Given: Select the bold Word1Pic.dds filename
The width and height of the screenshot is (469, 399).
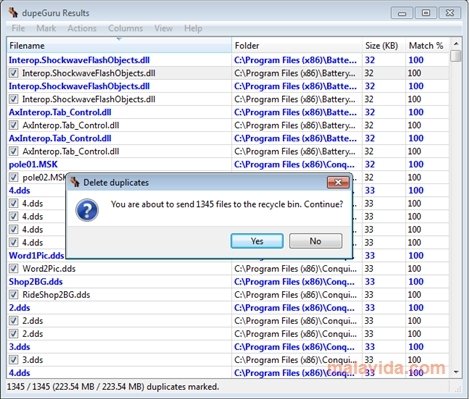Looking at the screenshot, I should (36, 256).
